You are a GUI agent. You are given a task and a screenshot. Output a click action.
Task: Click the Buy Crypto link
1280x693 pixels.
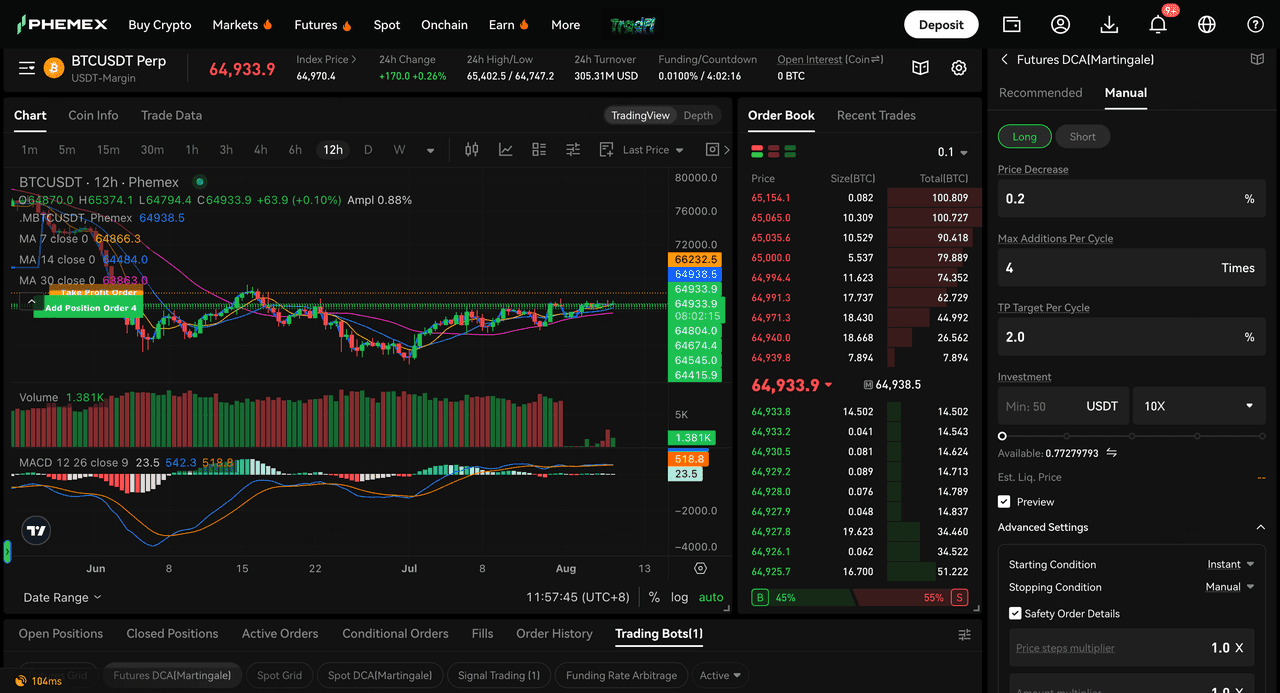[160, 24]
